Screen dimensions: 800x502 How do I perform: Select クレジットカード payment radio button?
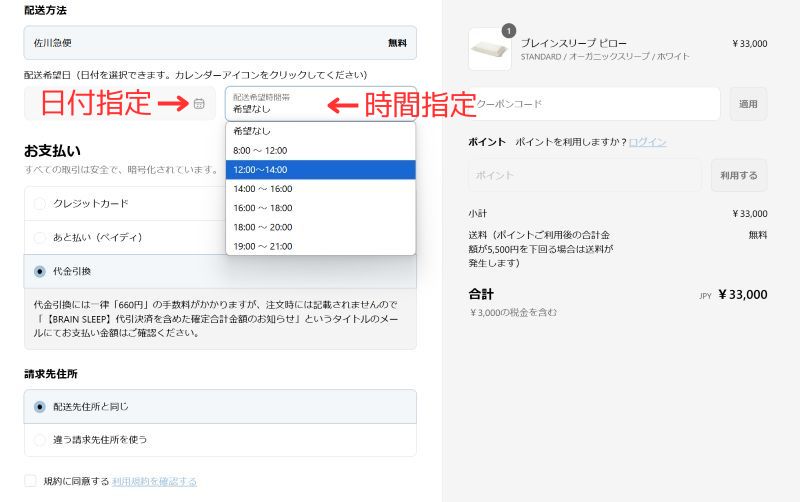coord(40,204)
